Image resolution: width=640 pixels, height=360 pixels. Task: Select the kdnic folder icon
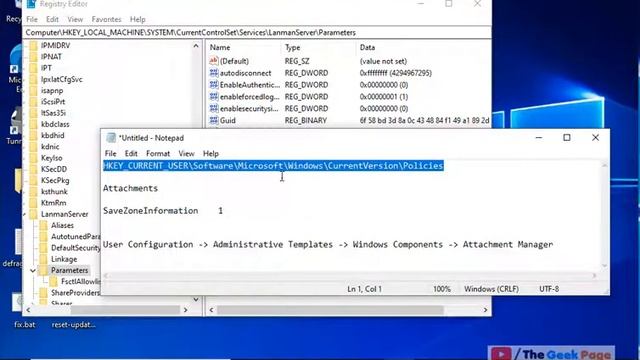pos(33,147)
